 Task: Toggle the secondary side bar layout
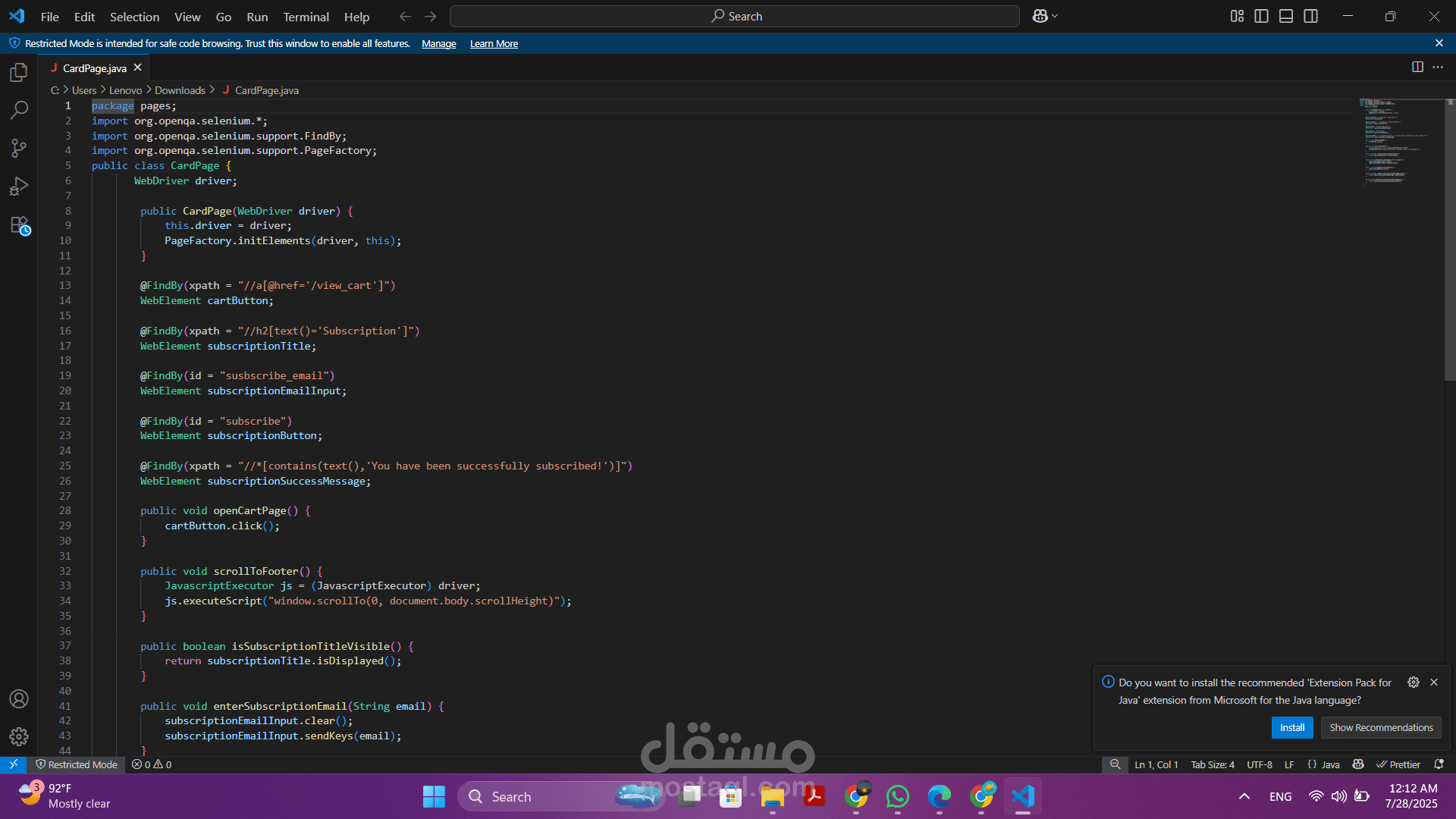1311,16
